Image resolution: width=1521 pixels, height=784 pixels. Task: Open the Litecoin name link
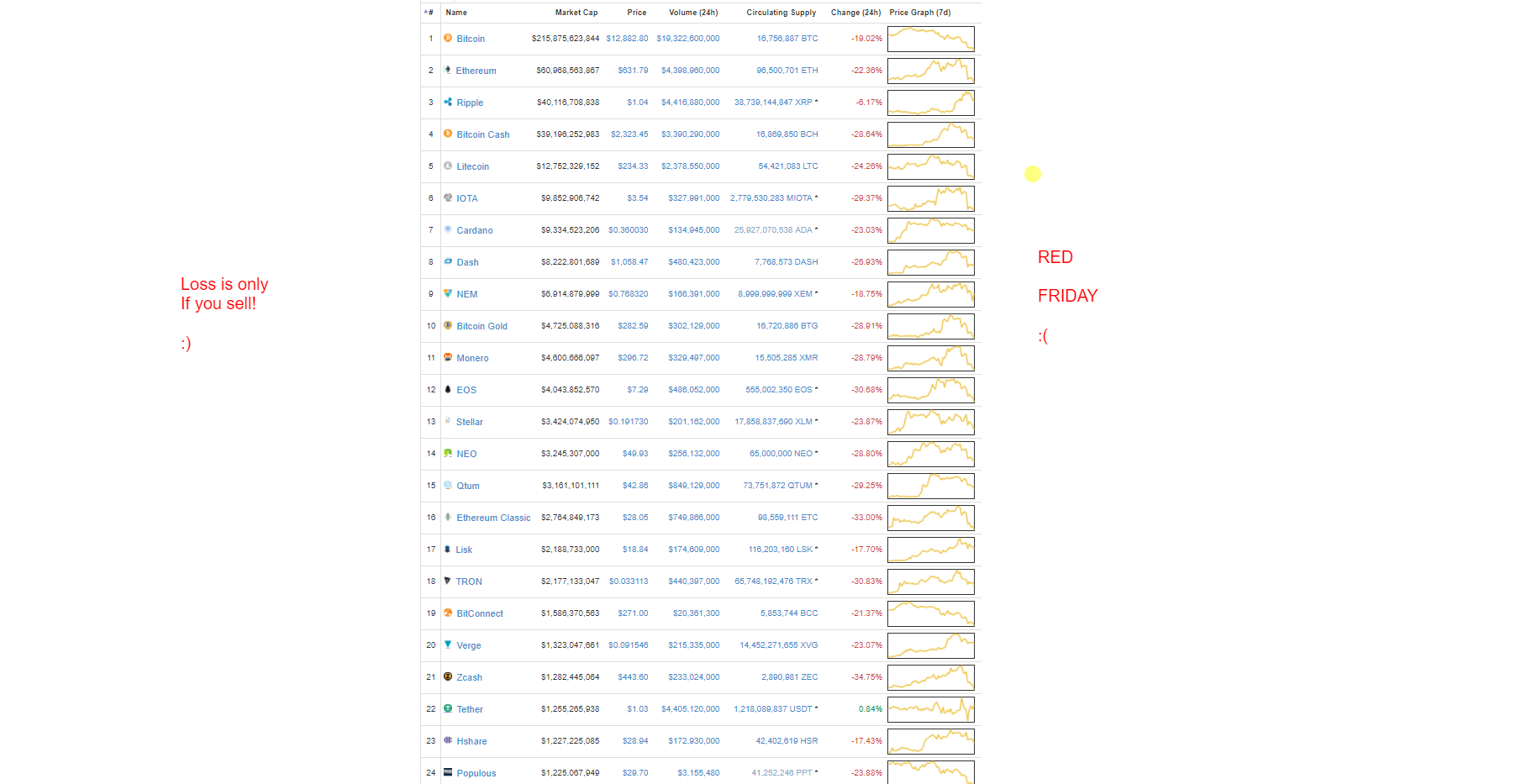pyautogui.click(x=472, y=166)
